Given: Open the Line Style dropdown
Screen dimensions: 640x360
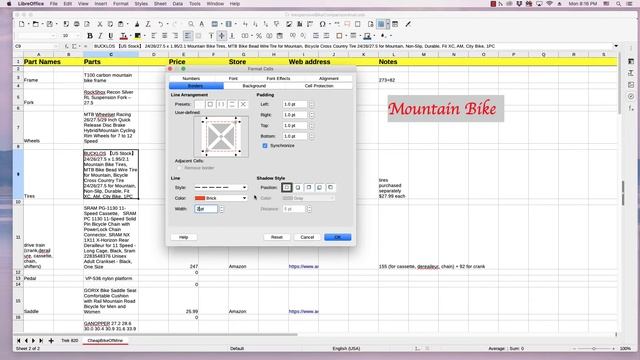Looking at the screenshot, I should pyautogui.click(x=221, y=187).
